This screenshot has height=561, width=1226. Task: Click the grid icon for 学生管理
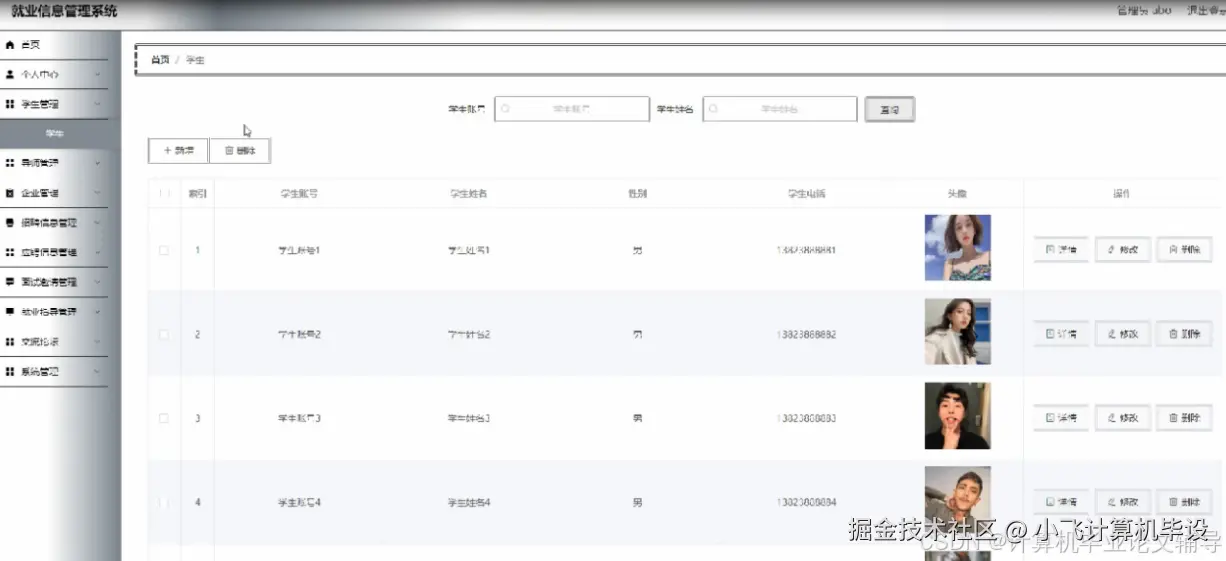point(10,104)
